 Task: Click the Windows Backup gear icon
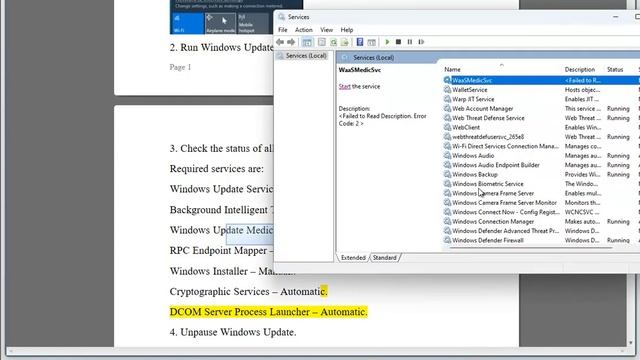(447, 174)
